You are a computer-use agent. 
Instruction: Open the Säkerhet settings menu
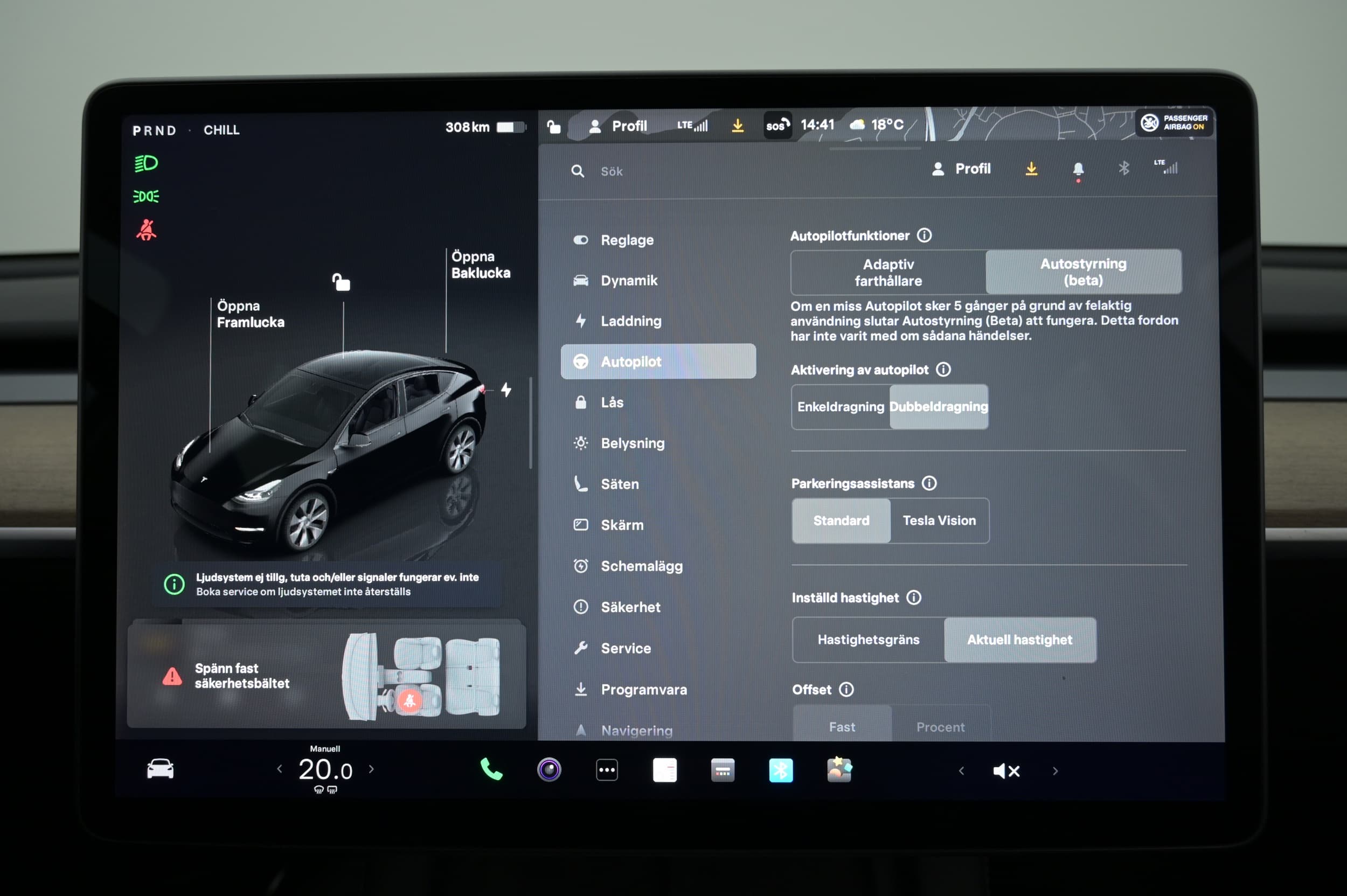(658, 607)
